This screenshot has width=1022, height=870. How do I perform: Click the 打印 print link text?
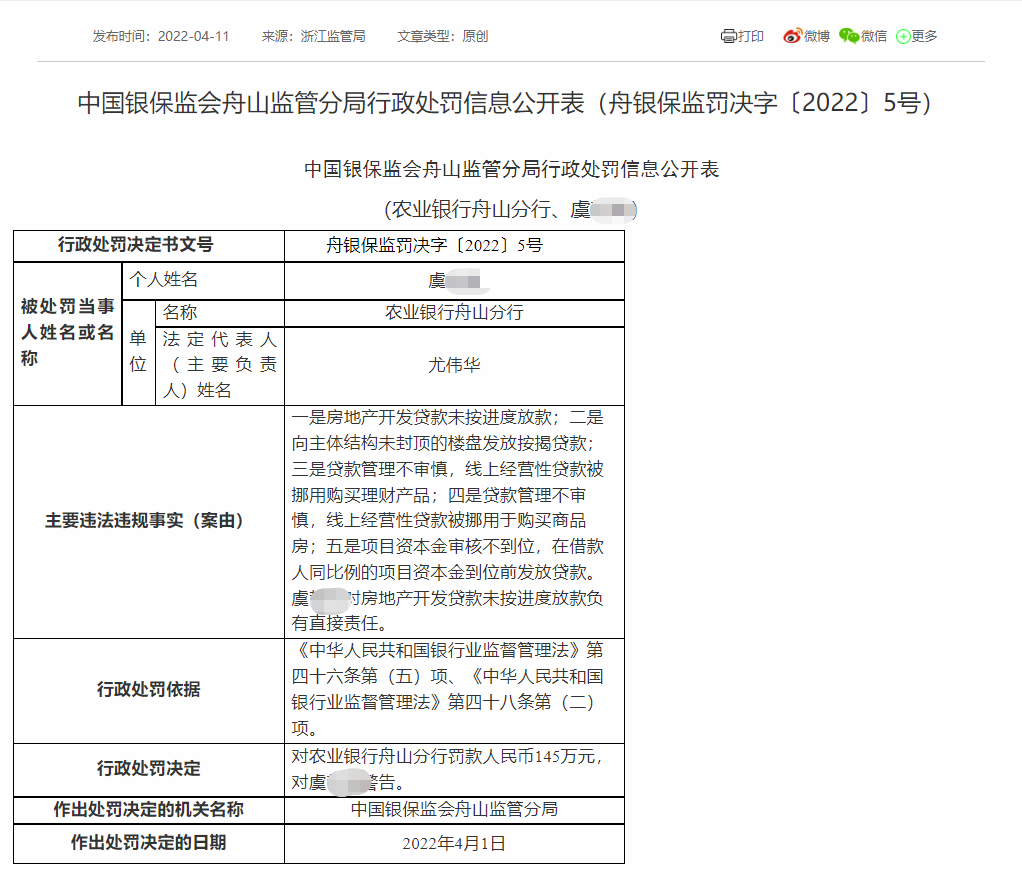click(751, 36)
